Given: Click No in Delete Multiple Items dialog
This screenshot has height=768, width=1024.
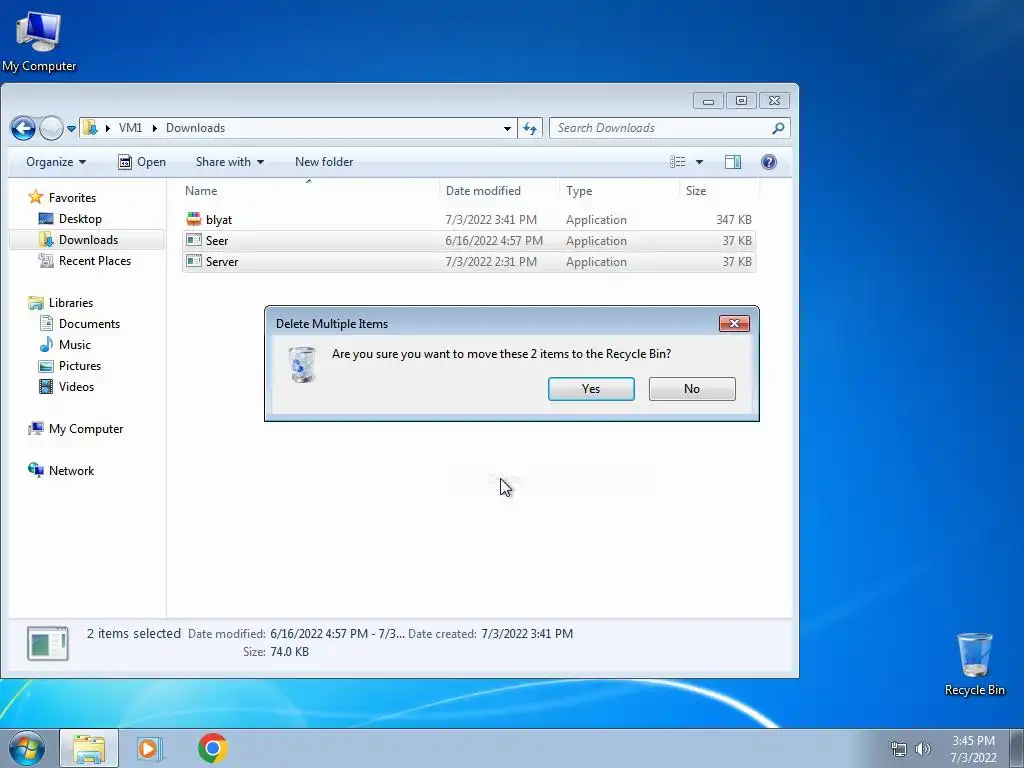Looking at the screenshot, I should point(692,389).
